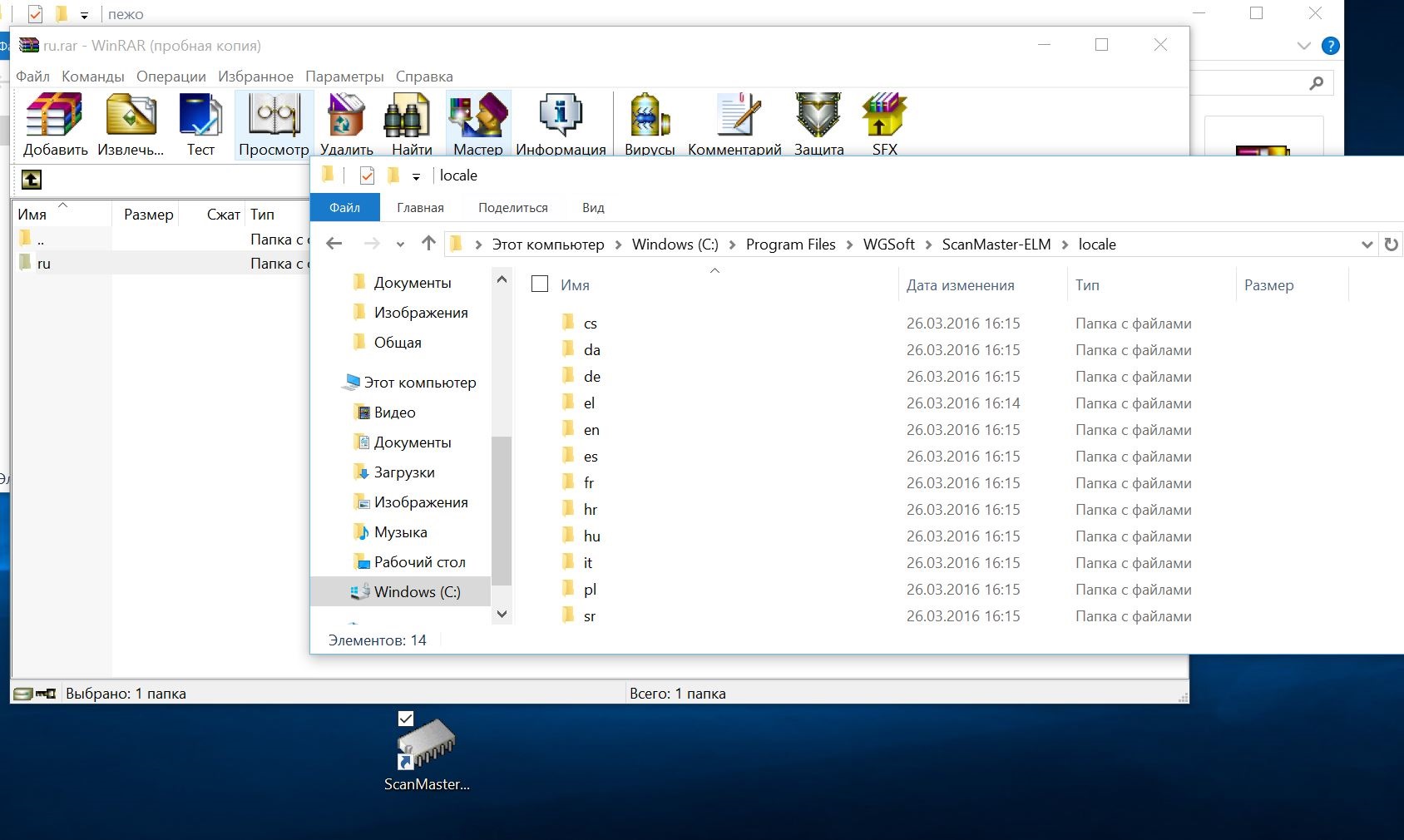Expand the breadcrumb arrow after Windows (C:)
This screenshot has width=1404, height=840.
732,245
